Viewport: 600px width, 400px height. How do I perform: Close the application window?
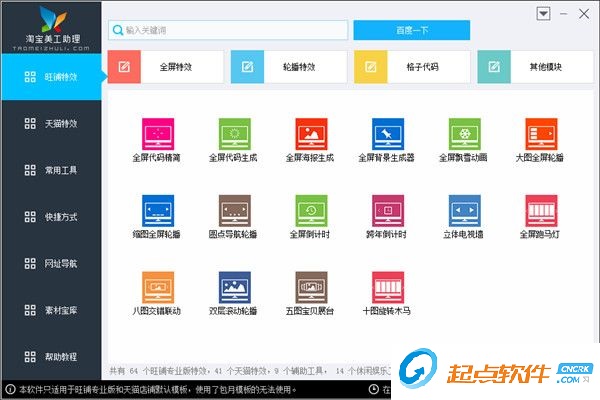coord(584,14)
